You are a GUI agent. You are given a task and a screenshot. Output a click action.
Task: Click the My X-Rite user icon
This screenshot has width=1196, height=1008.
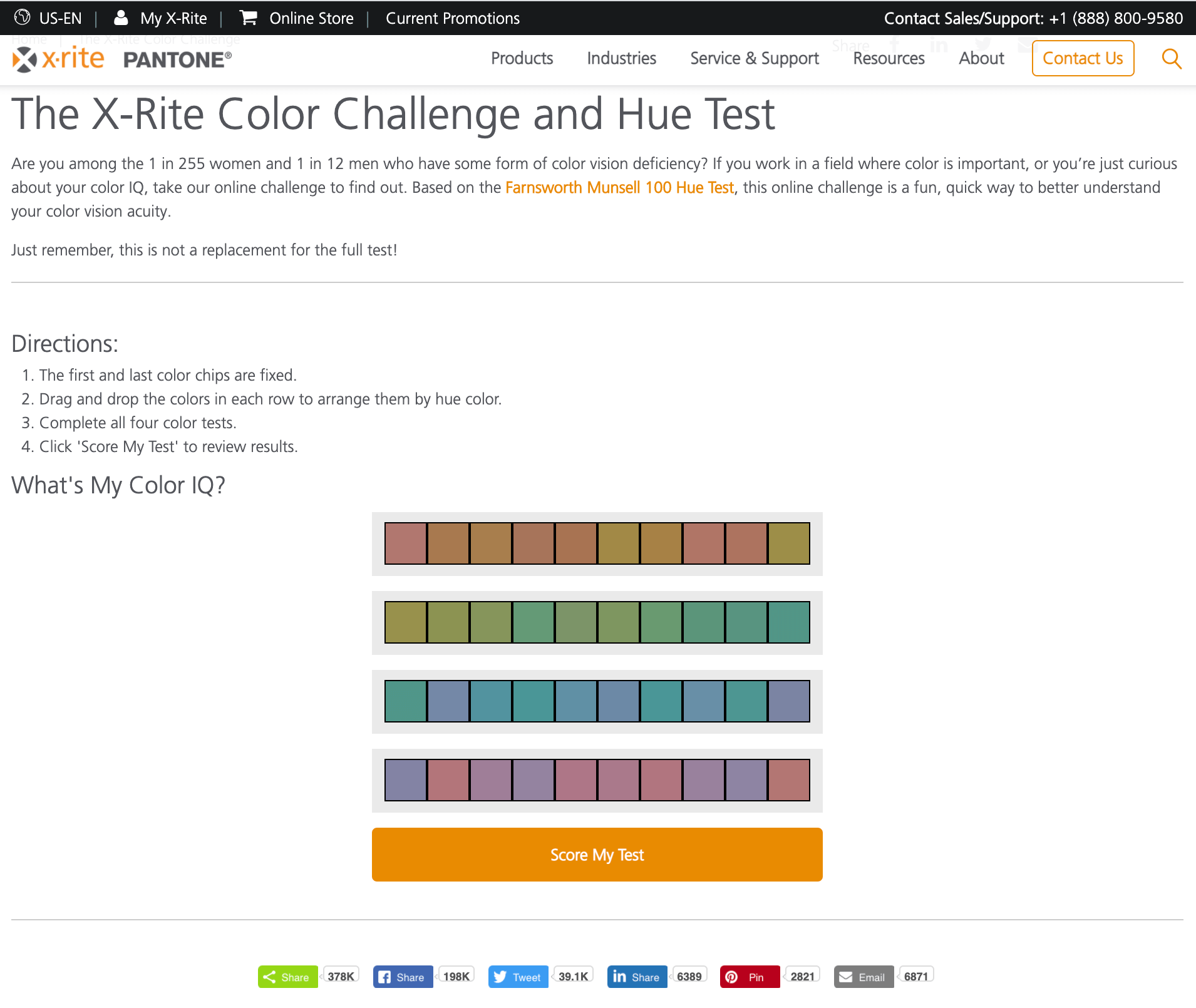pos(121,18)
